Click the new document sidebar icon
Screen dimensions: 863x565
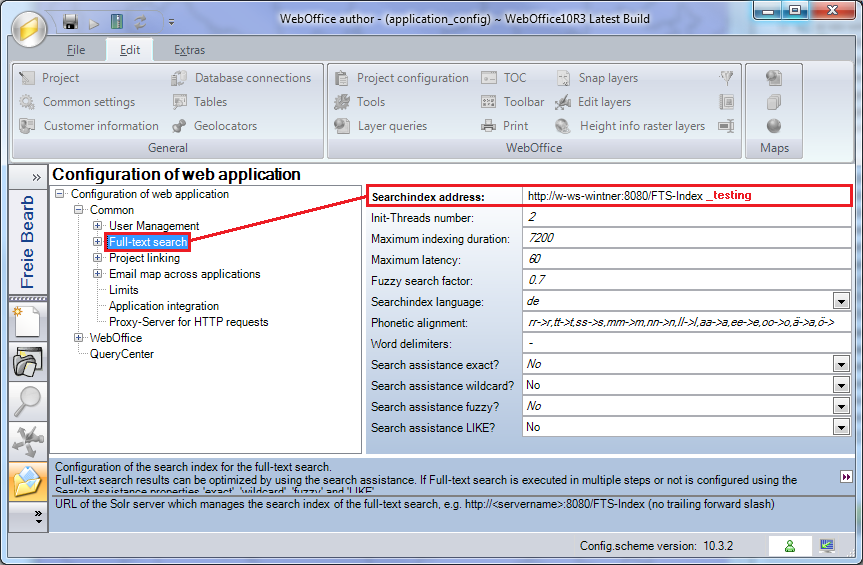[28, 321]
